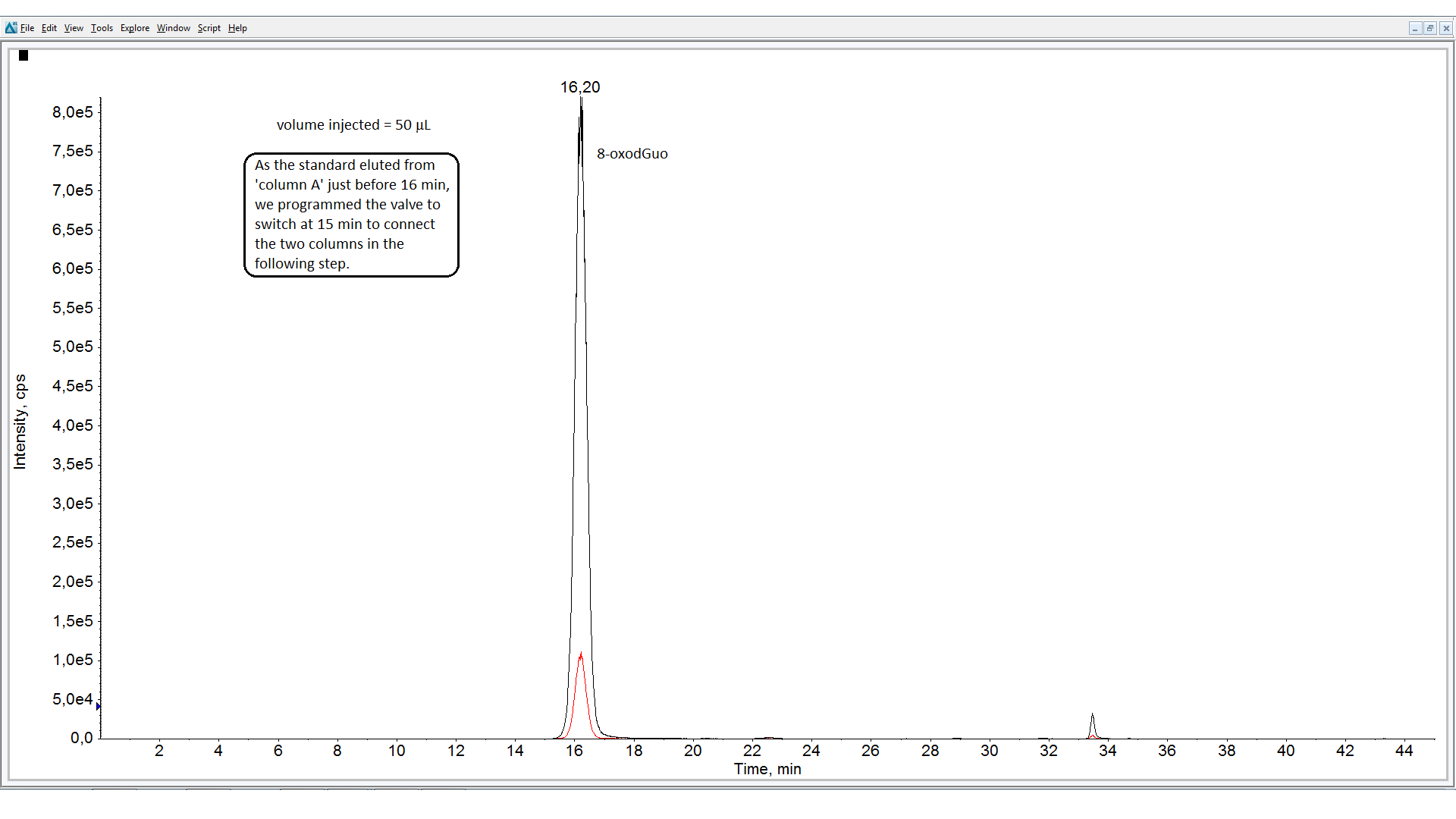Open the View menu
This screenshot has height=819, width=1456.
(x=74, y=28)
